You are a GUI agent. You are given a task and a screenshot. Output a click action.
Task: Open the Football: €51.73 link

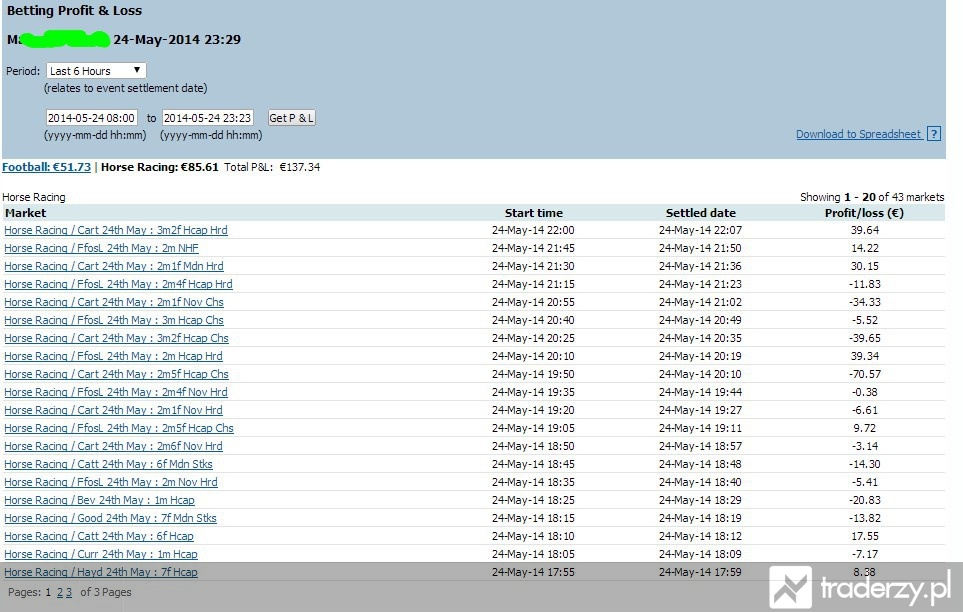pyautogui.click(x=47, y=167)
